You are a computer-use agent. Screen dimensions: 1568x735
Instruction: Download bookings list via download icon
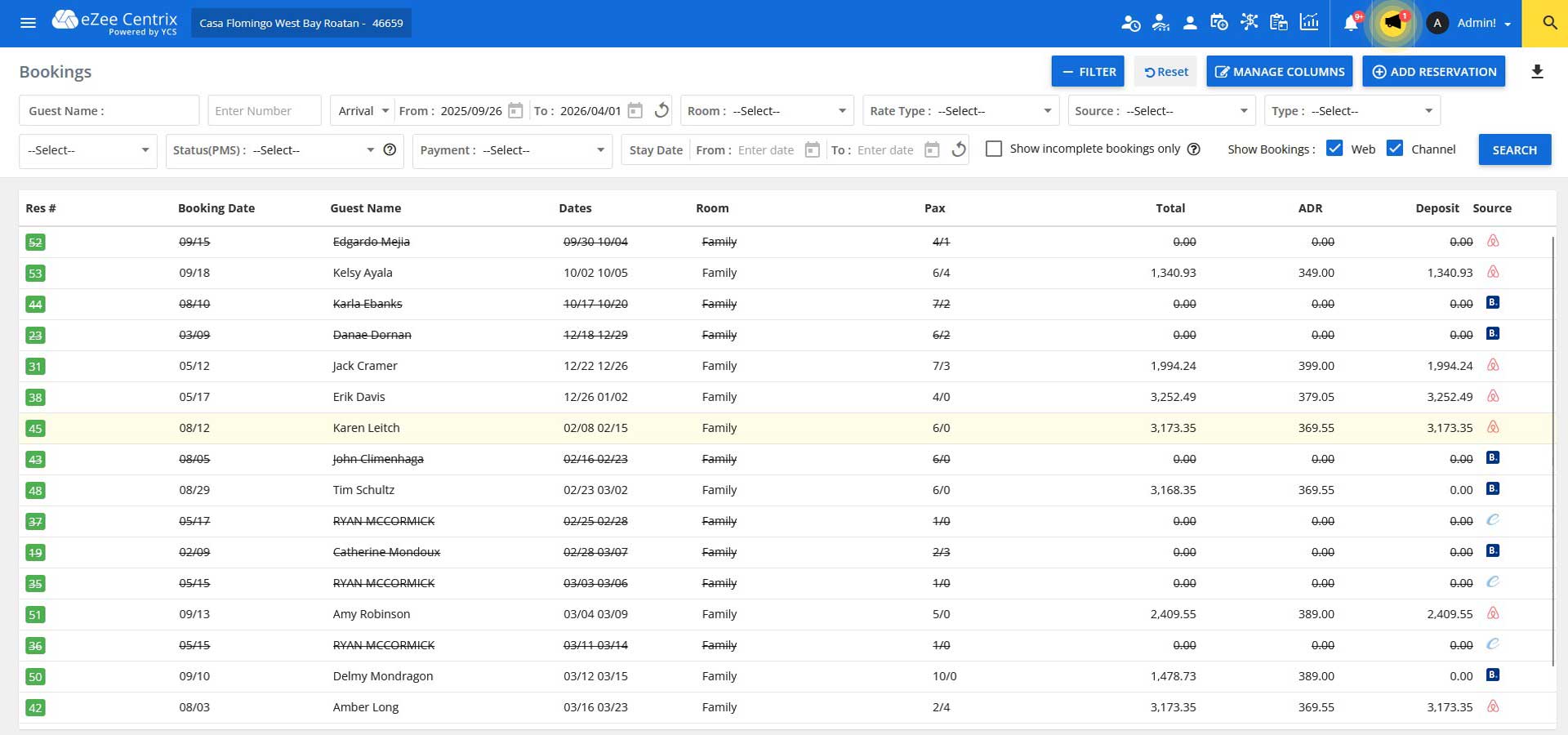tap(1537, 72)
